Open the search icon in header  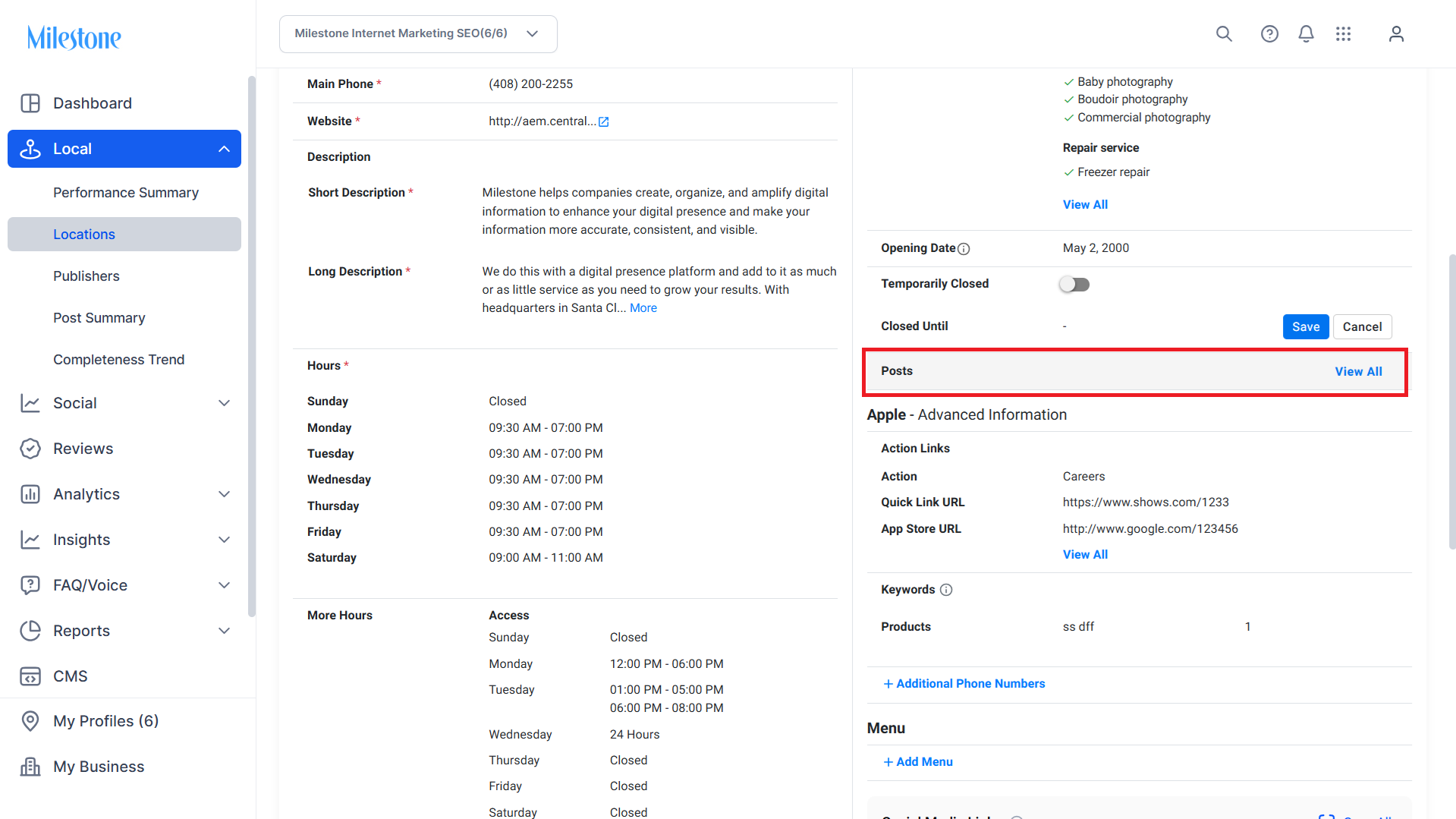click(x=1224, y=33)
